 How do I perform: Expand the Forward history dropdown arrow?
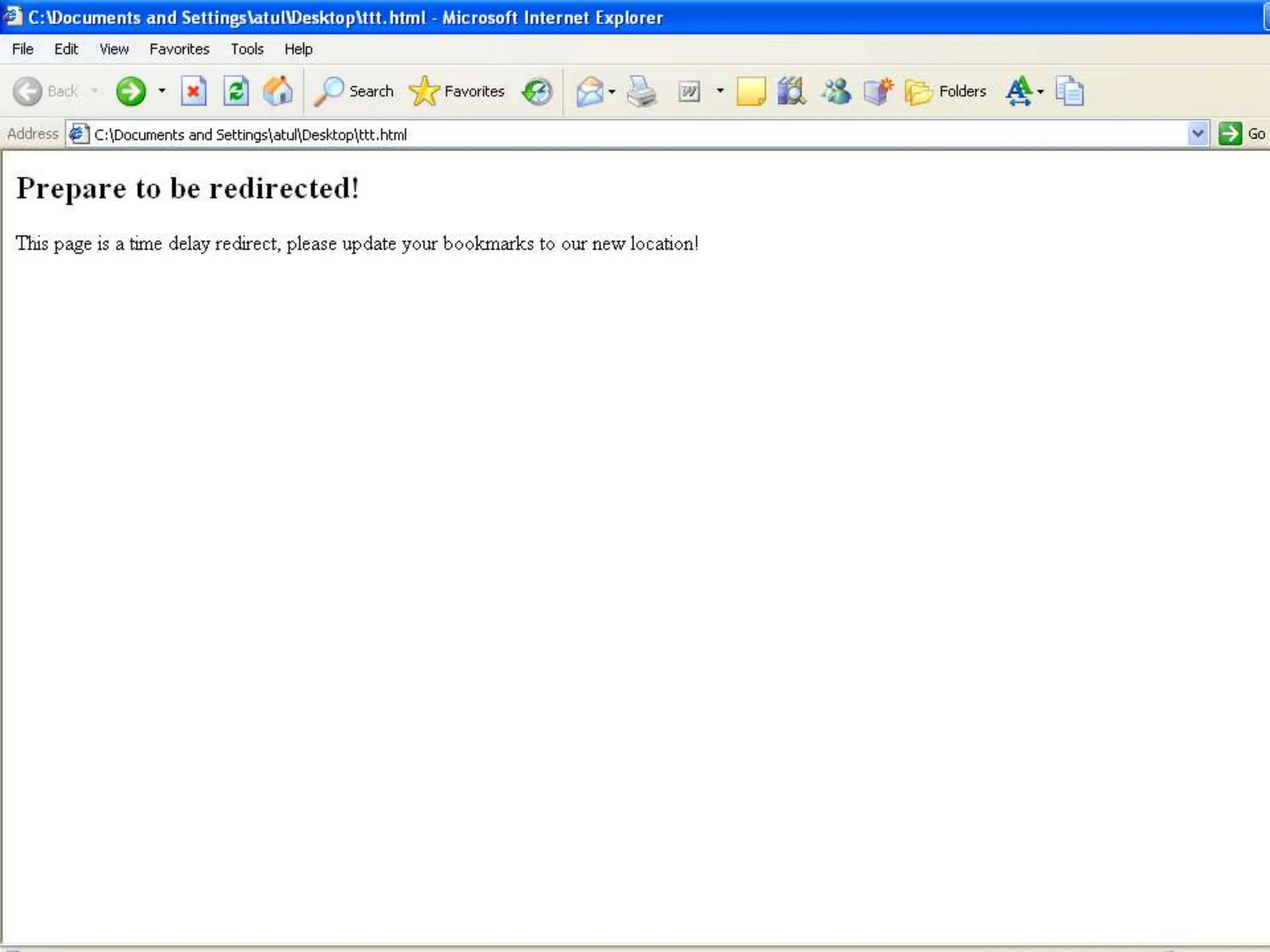(162, 91)
